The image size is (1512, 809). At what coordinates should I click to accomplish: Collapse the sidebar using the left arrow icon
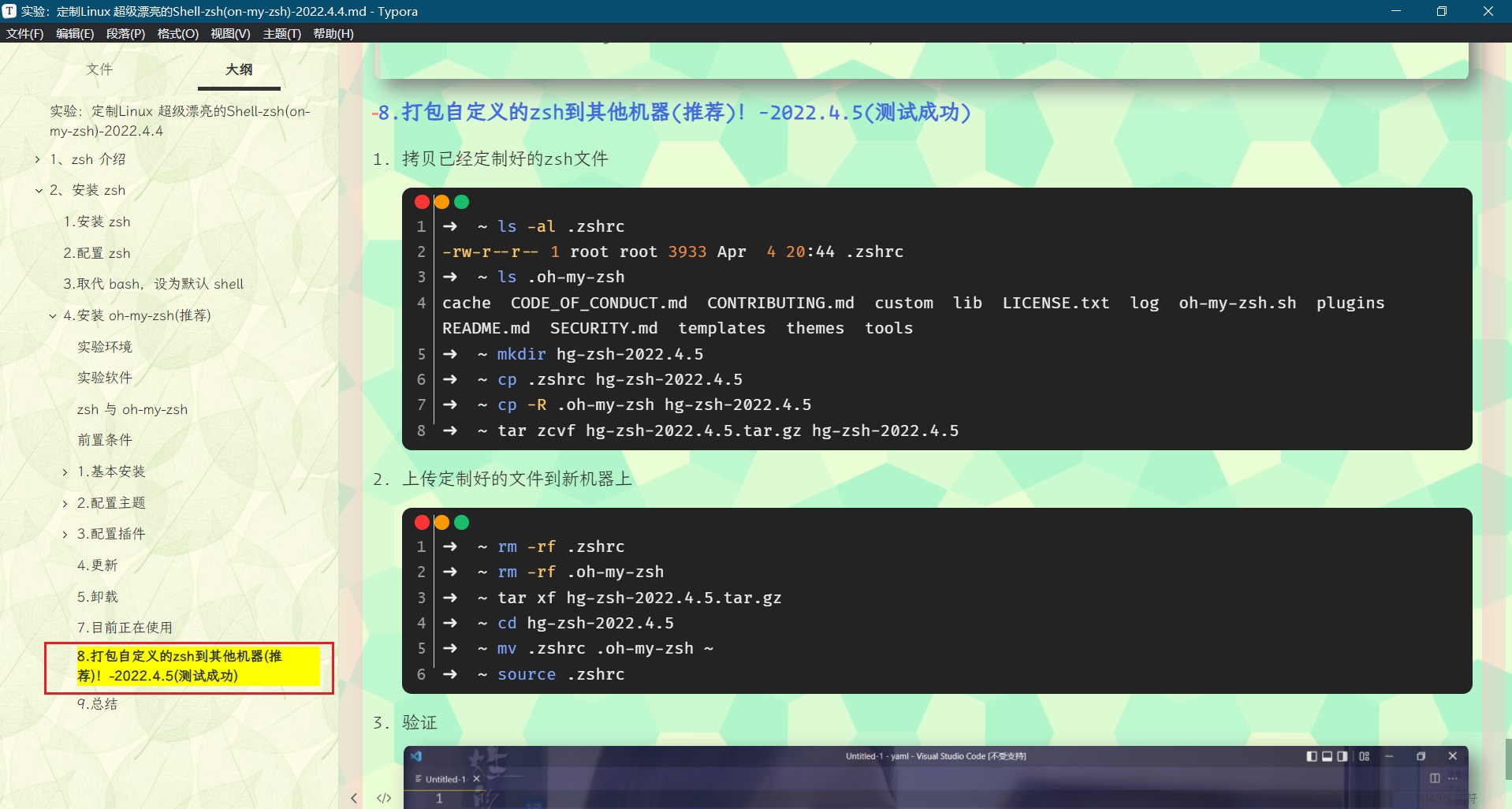point(353,798)
